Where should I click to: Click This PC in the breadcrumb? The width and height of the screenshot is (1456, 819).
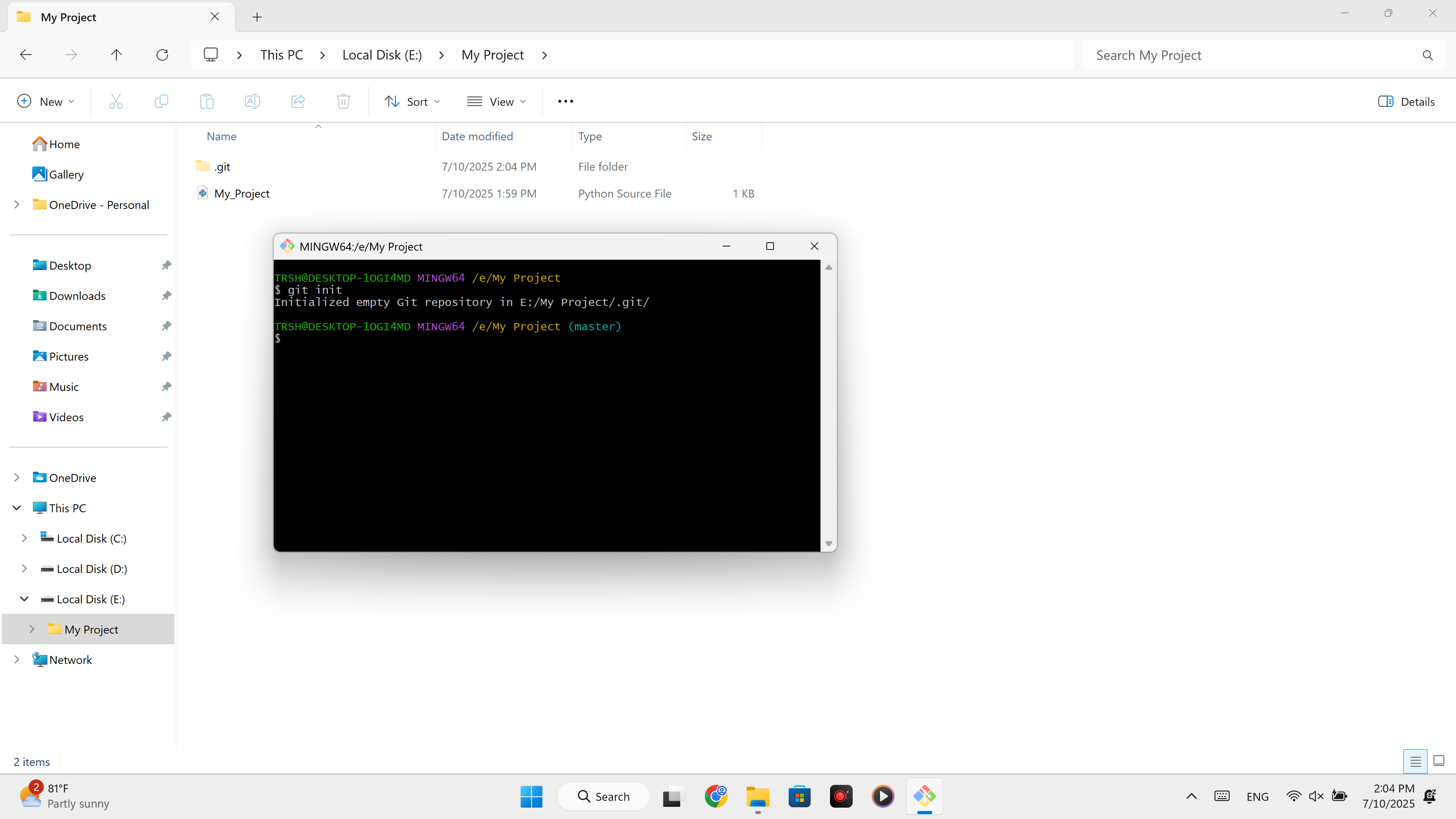click(x=281, y=55)
